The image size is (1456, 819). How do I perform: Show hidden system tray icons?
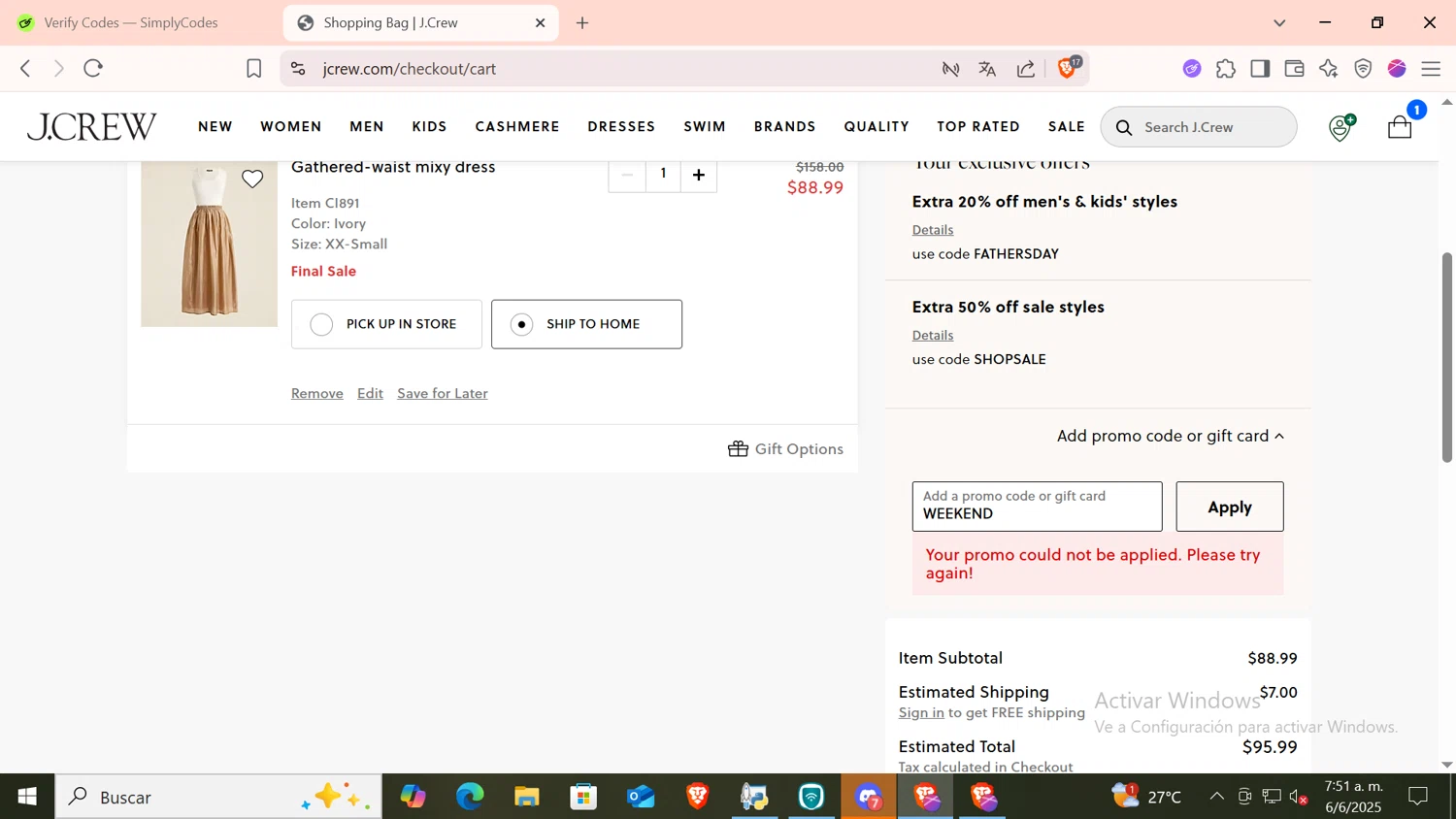click(x=1216, y=797)
